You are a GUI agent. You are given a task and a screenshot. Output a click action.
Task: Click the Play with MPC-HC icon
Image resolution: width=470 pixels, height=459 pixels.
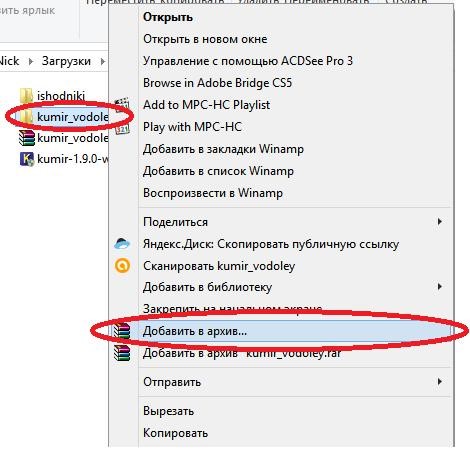(x=122, y=127)
